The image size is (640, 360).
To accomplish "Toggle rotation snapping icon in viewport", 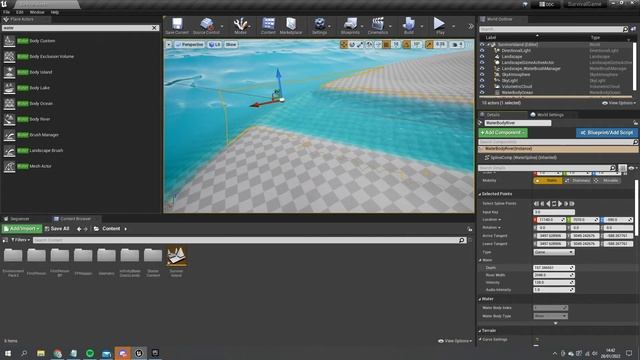I will 407,44.
